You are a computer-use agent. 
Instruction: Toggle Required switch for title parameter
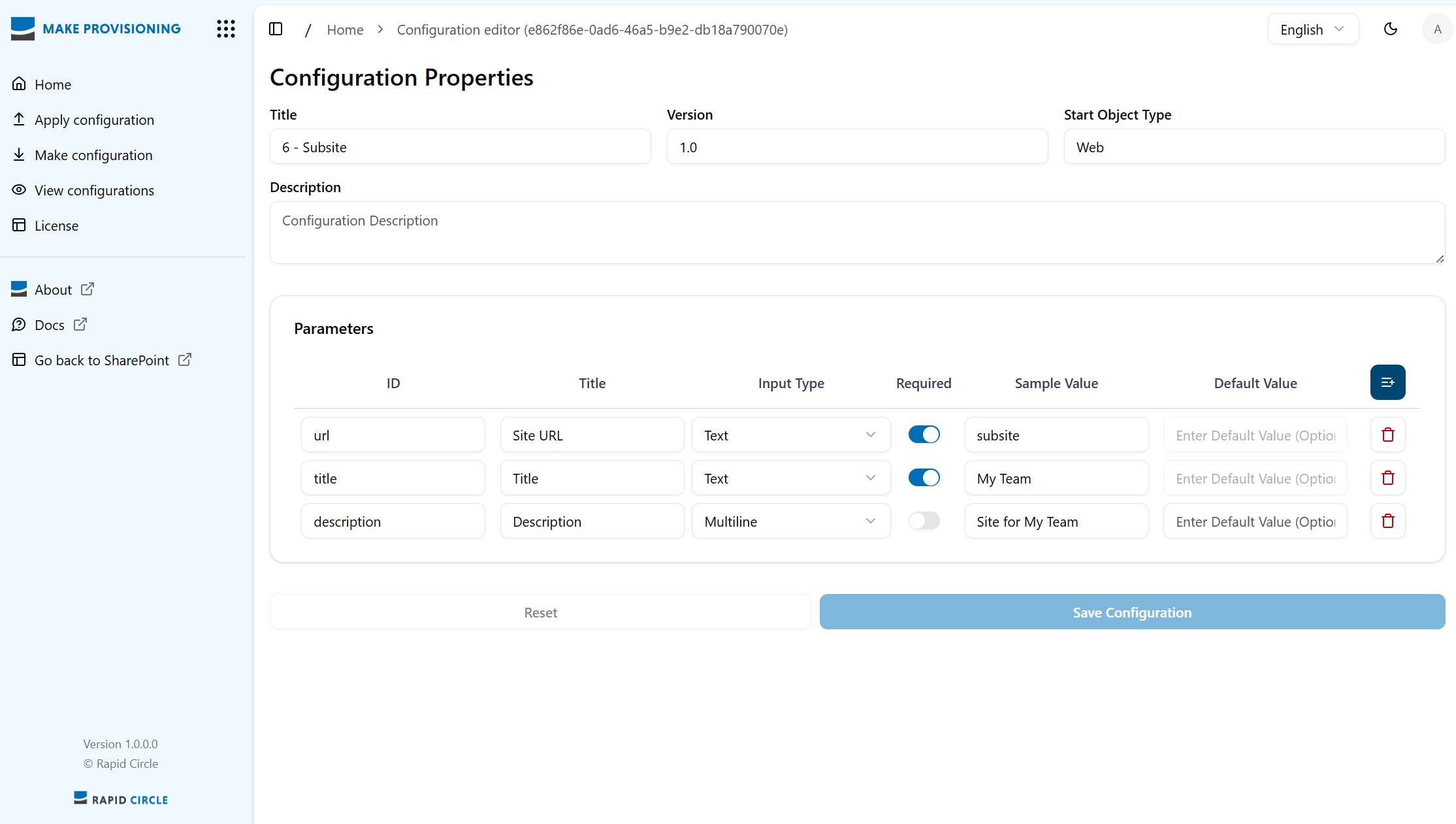click(x=924, y=478)
